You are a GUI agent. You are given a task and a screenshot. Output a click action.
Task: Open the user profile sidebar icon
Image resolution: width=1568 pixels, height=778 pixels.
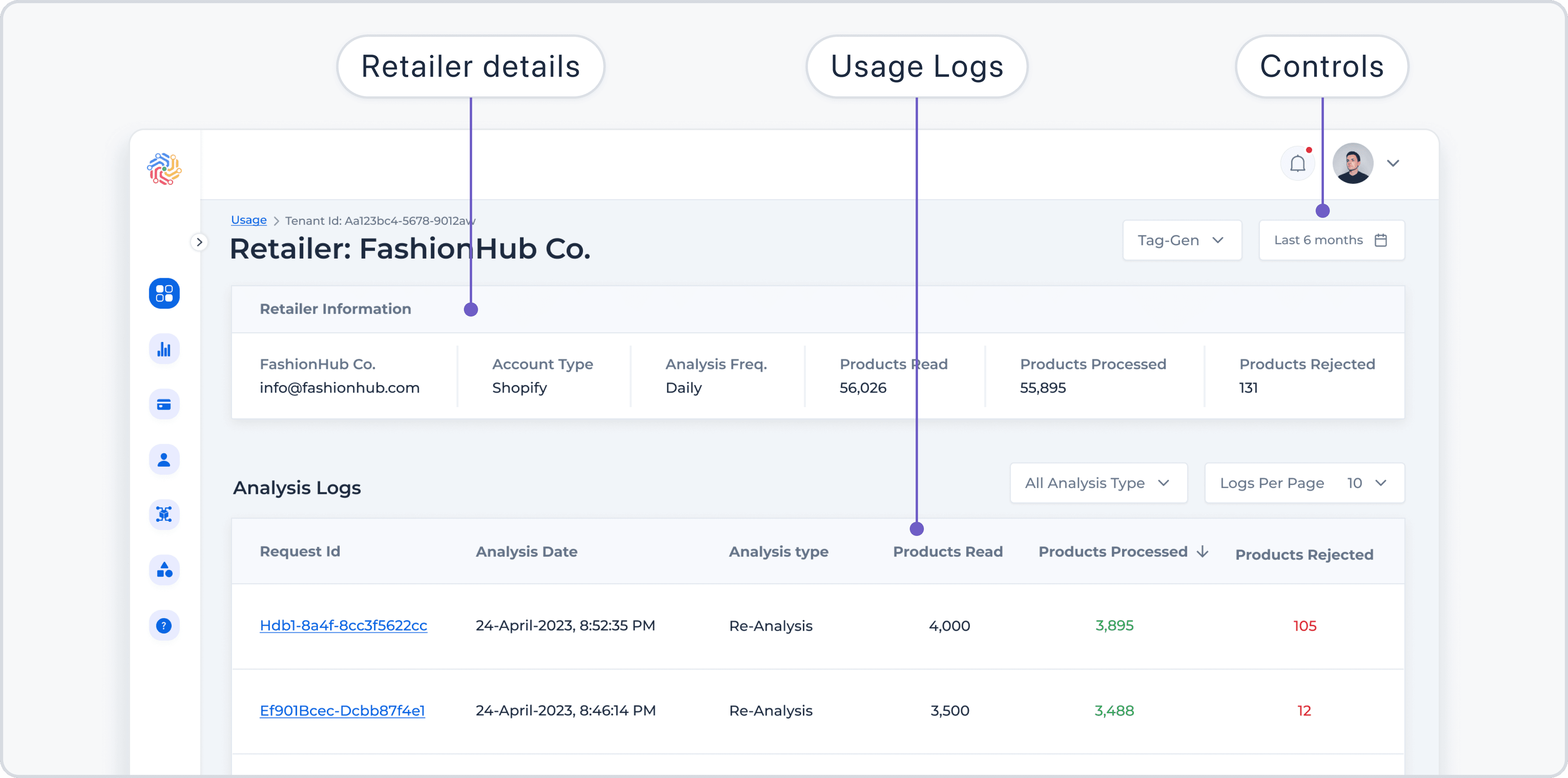click(x=164, y=460)
